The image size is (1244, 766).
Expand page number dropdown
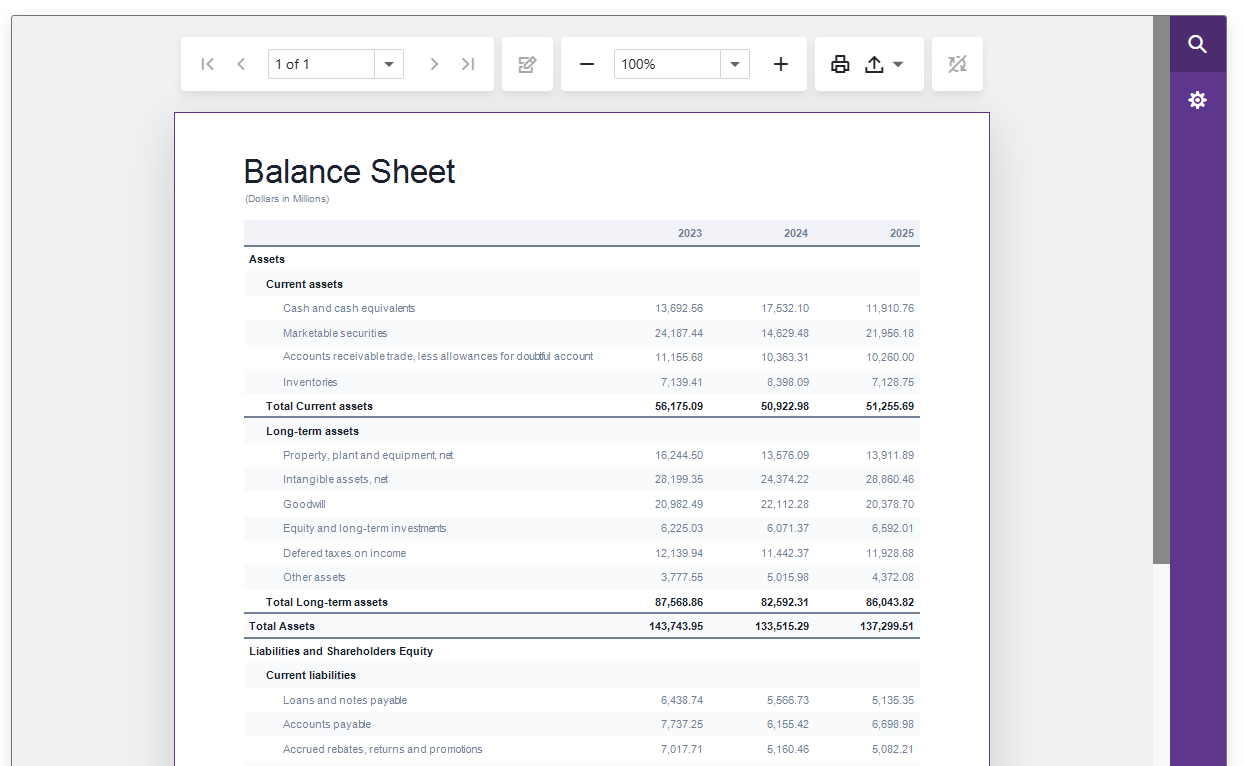tap(389, 64)
